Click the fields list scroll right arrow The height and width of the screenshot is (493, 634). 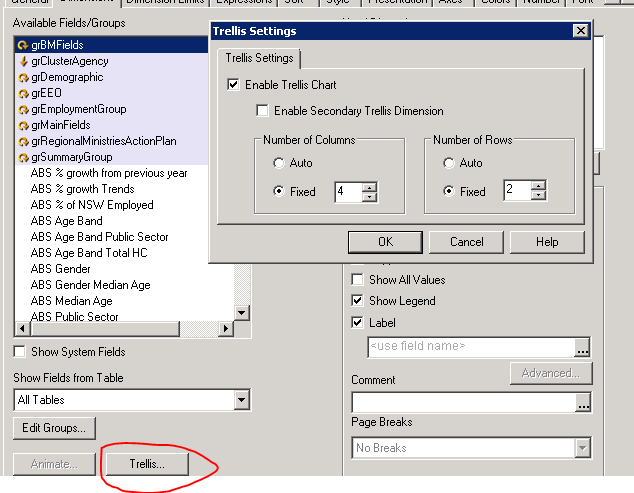pos(226,329)
